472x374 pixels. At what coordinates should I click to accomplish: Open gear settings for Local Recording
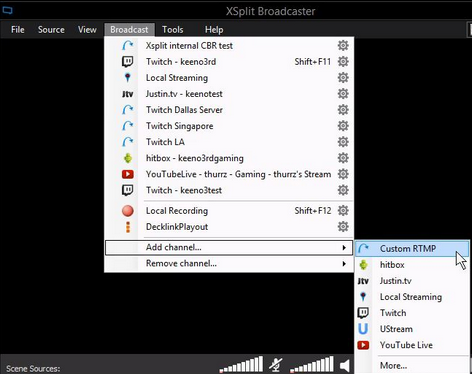343,210
